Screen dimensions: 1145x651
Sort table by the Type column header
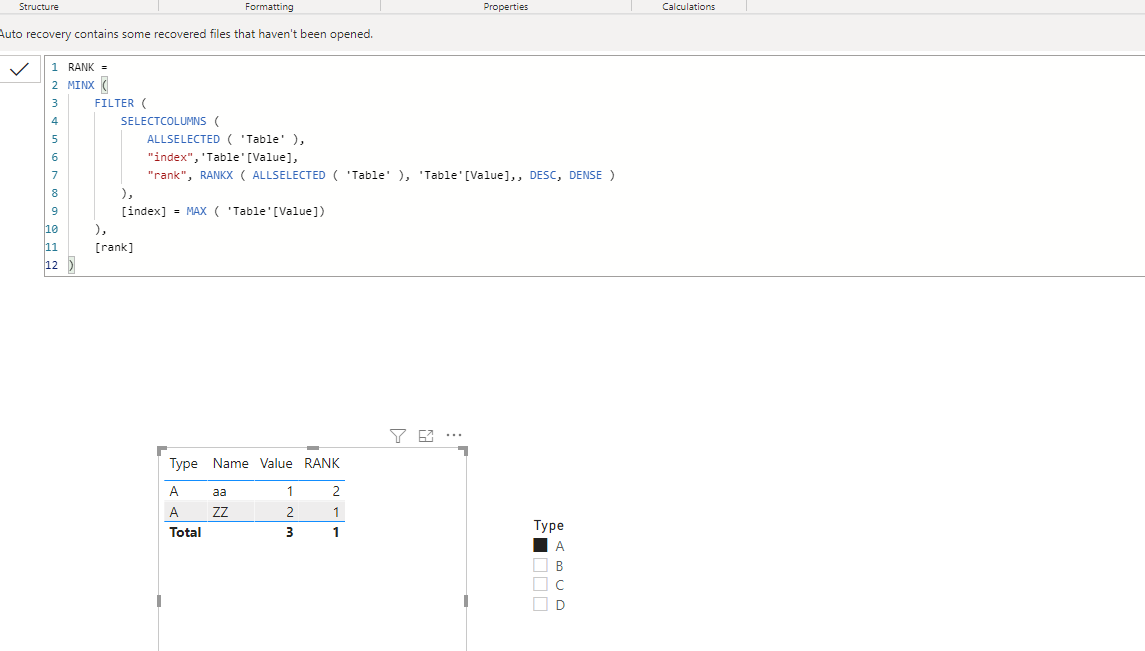tap(183, 463)
